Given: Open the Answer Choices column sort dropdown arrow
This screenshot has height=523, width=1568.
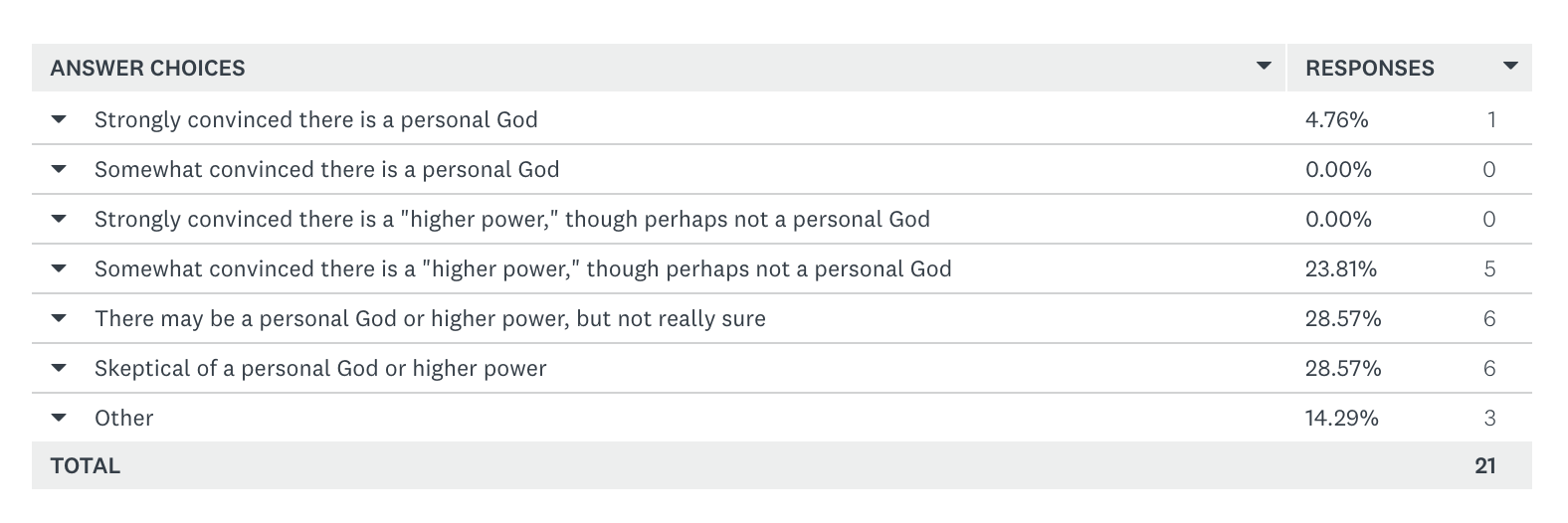Looking at the screenshot, I should coord(1264,67).
